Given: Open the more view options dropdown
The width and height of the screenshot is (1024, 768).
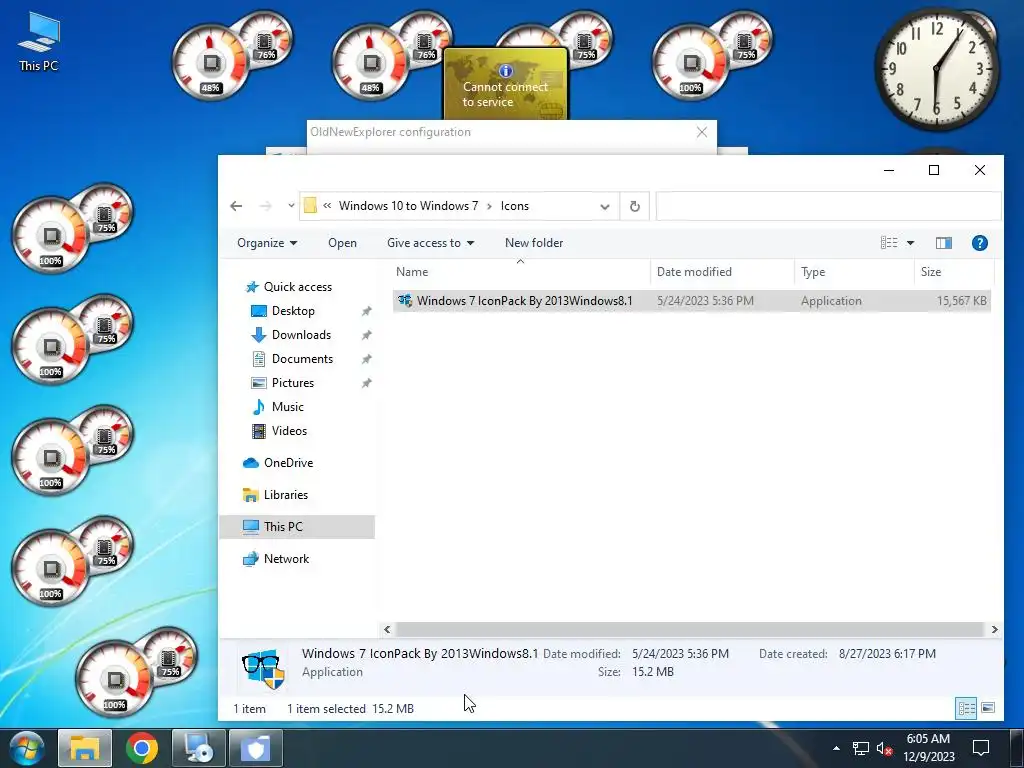Looking at the screenshot, I should point(910,243).
